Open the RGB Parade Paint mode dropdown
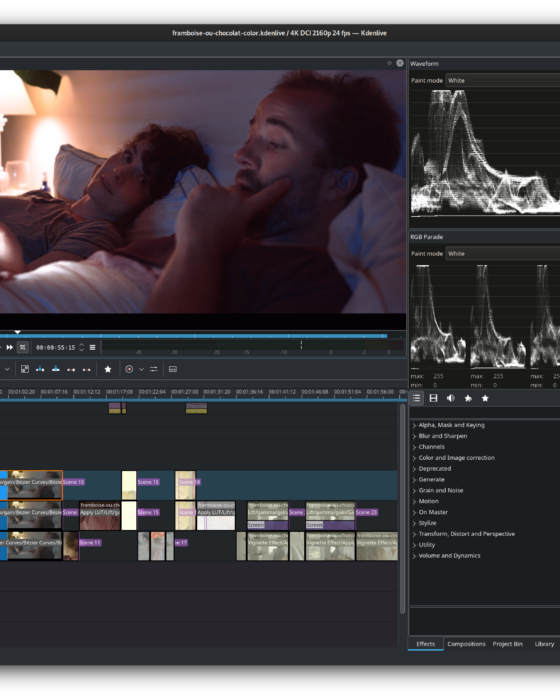 pyautogui.click(x=503, y=254)
